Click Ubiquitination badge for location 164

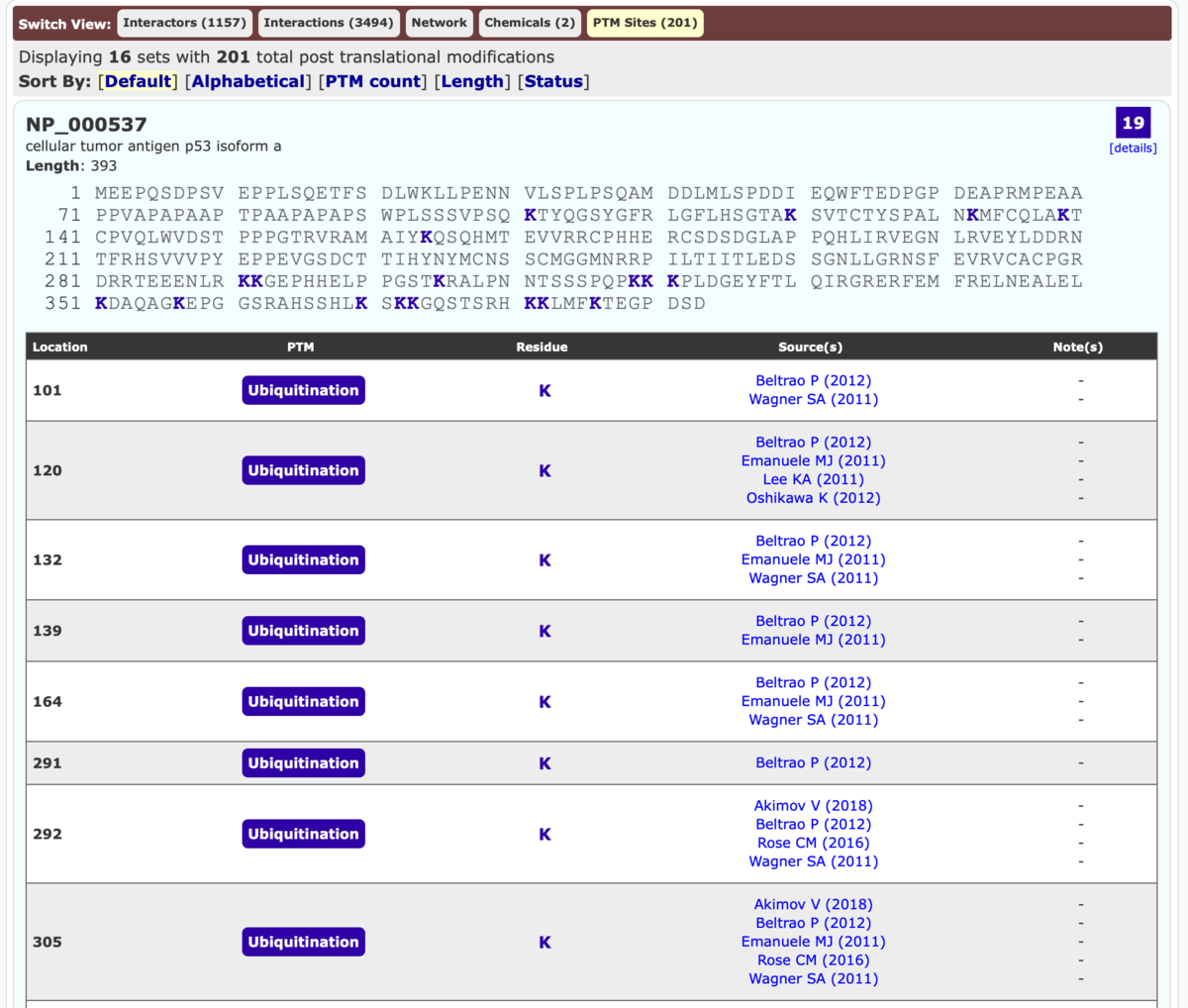[x=304, y=701]
